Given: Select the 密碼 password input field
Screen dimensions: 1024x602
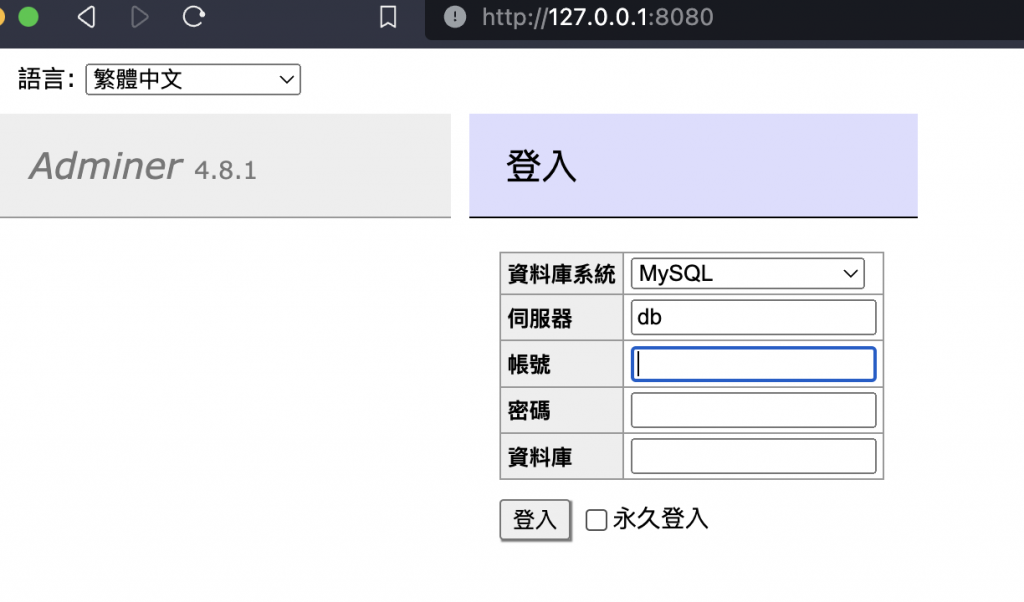Looking at the screenshot, I should [x=753, y=410].
